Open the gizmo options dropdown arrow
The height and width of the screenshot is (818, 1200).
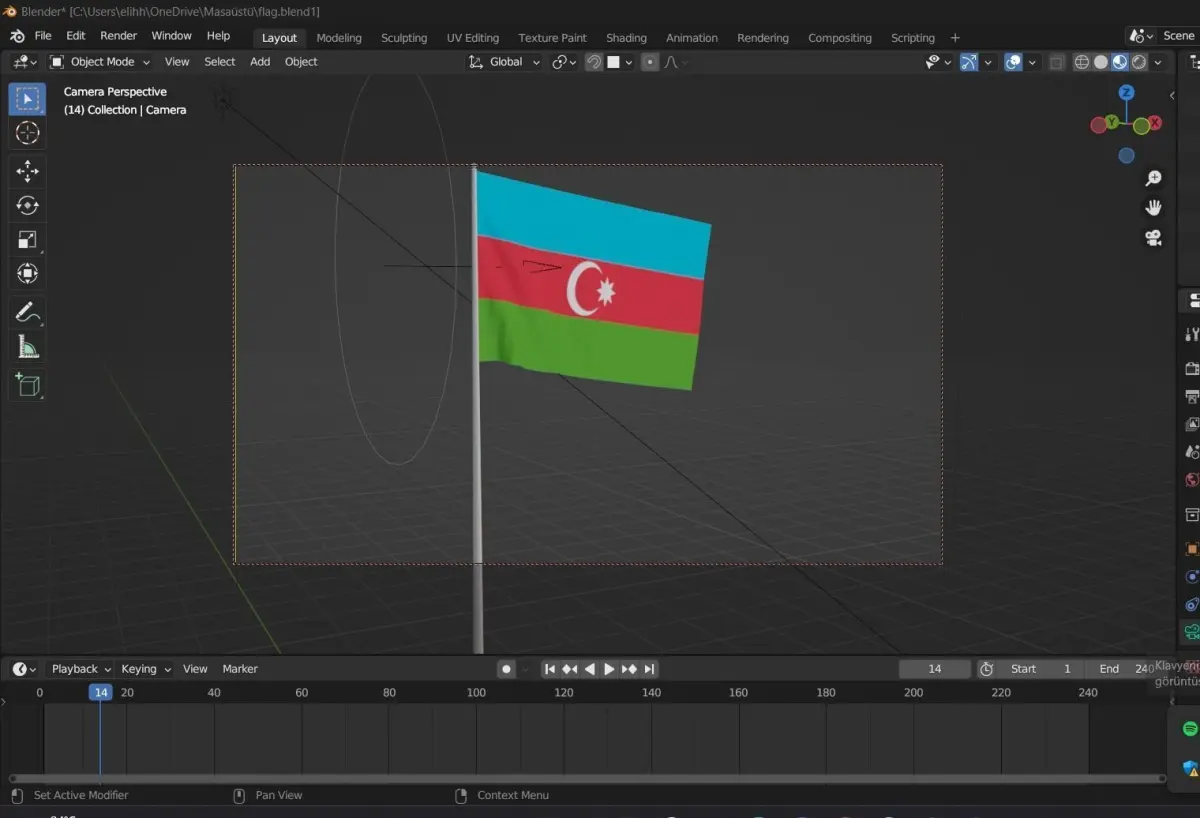pyautogui.click(x=988, y=62)
